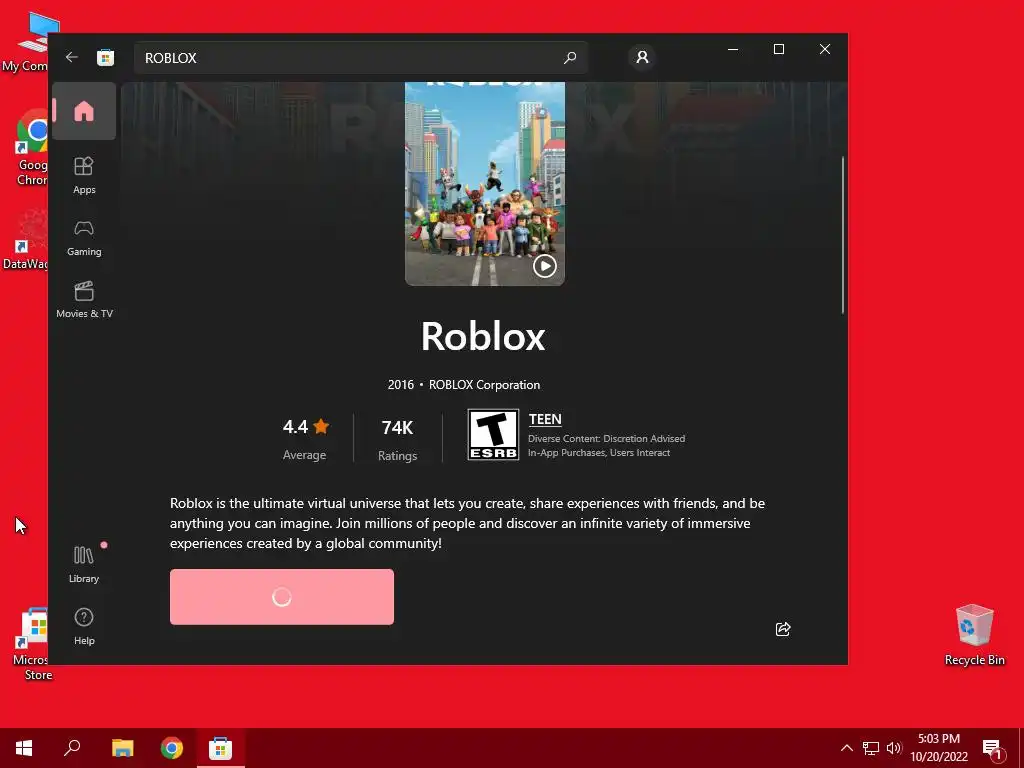Click the pink loading install button
This screenshot has height=768, width=1024.
(281, 597)
